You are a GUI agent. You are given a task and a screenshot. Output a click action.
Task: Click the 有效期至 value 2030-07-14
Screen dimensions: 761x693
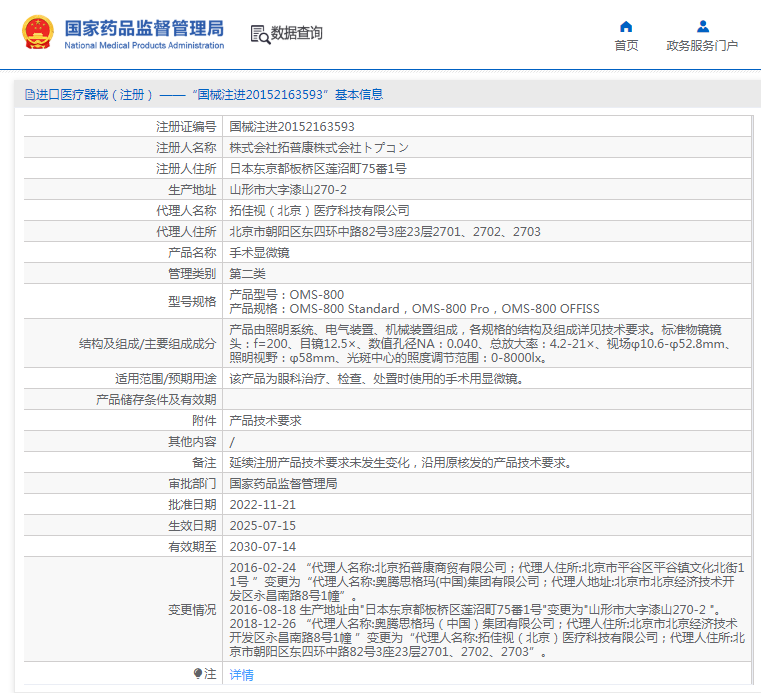(x=263, y=547)
